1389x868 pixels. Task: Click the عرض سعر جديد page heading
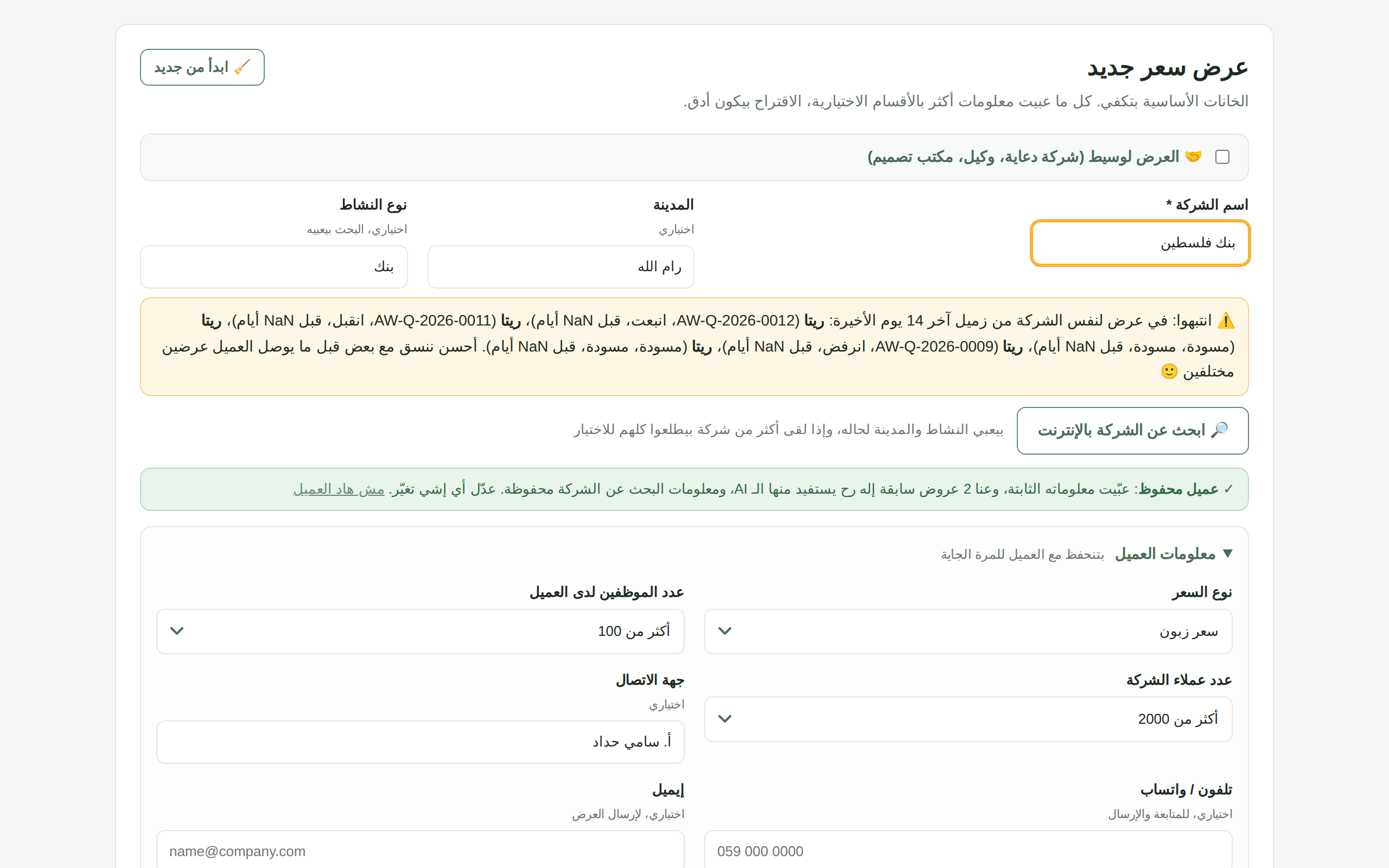pyautogui.click(x=1168, y=68)
